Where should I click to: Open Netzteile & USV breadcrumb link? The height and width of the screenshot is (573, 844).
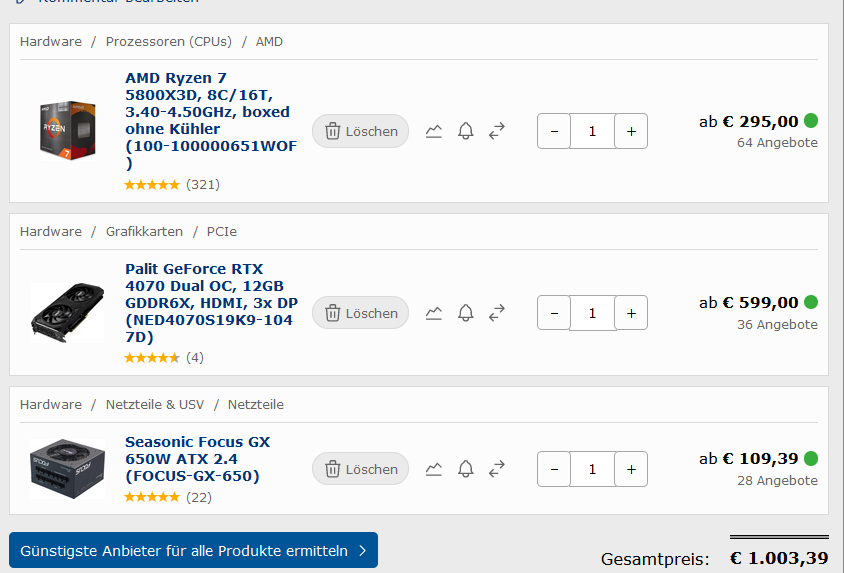(155, 404)
